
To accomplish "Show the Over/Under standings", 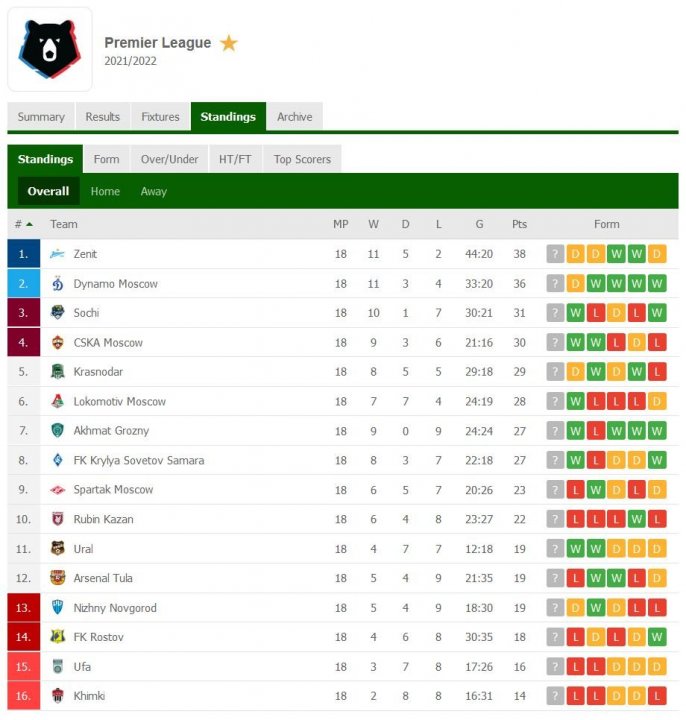I will point(169,159).
